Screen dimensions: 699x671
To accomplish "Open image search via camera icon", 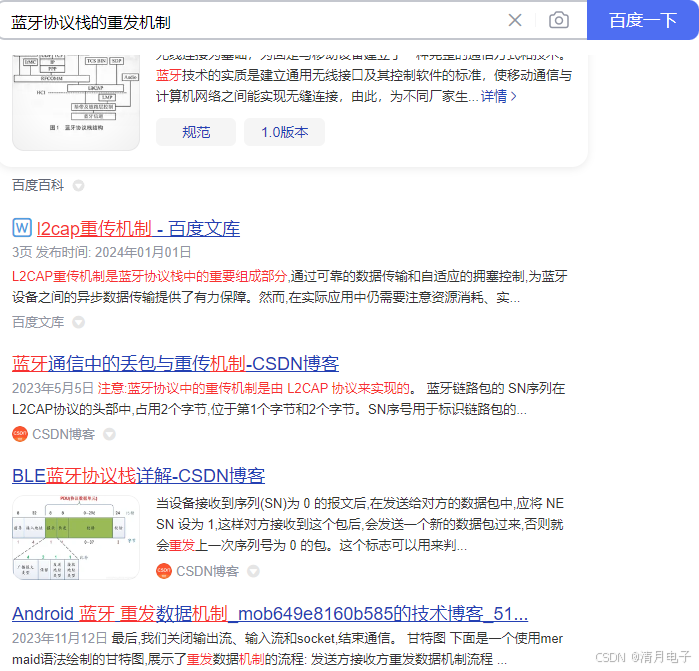I will (559, 20).
